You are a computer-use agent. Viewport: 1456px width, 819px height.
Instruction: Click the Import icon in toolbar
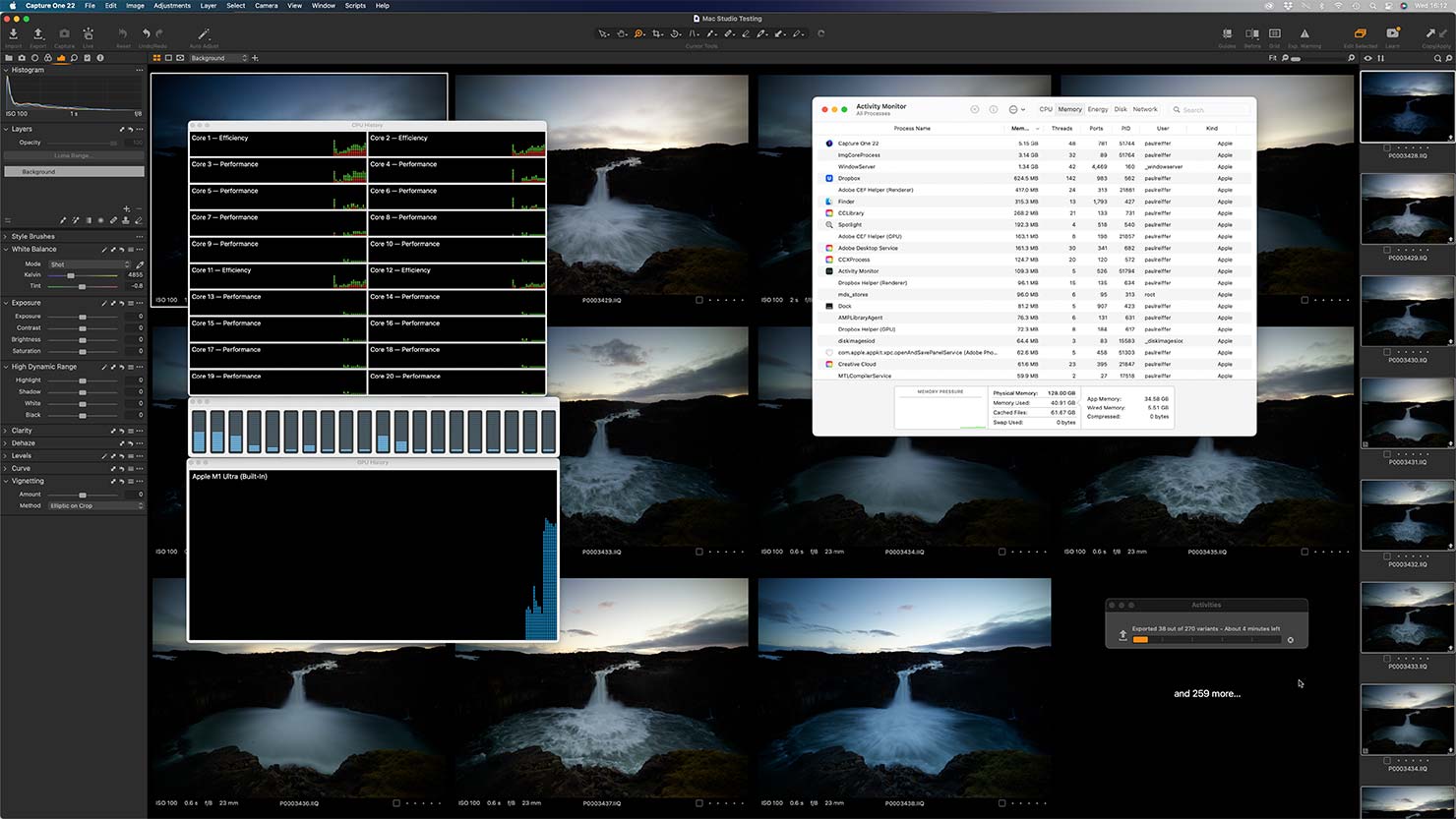pyautogui.click(x=13, y=34)
